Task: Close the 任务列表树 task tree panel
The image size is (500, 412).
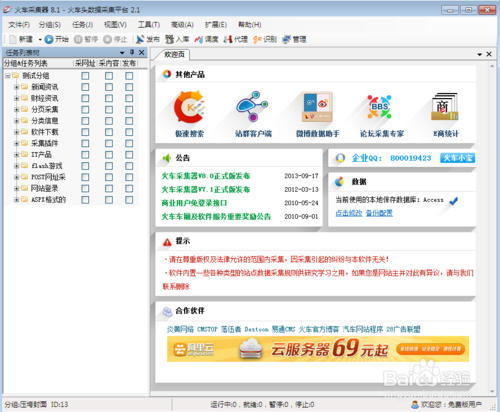Action: tap(142, 52)
